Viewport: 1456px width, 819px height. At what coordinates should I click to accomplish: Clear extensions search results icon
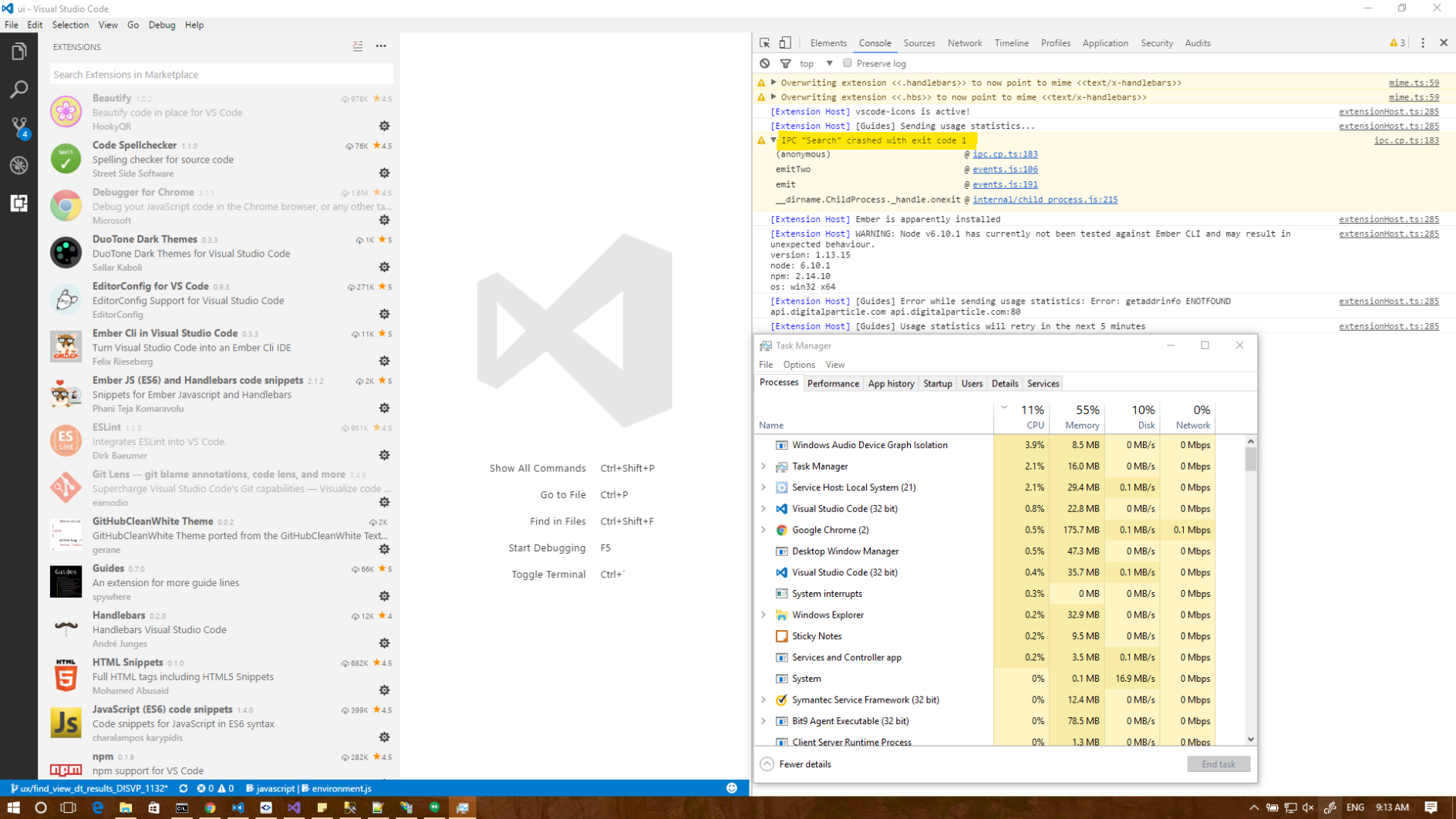click(358, 46)
